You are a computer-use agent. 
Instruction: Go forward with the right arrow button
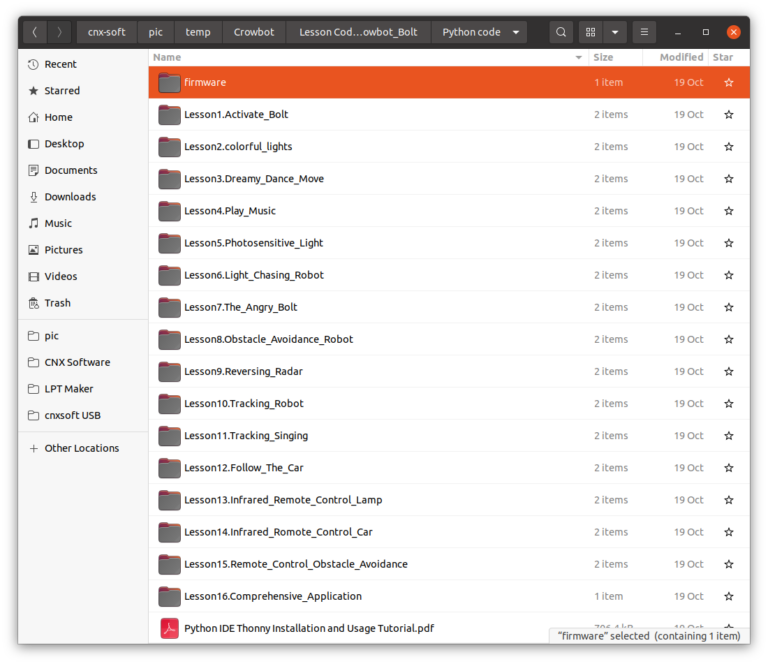[x=58, y=32]
